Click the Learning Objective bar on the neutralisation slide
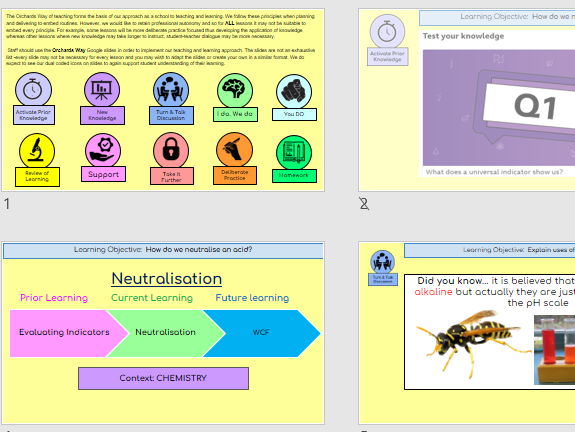The height and width of the screenshot is (432, 575). point(163,250)
